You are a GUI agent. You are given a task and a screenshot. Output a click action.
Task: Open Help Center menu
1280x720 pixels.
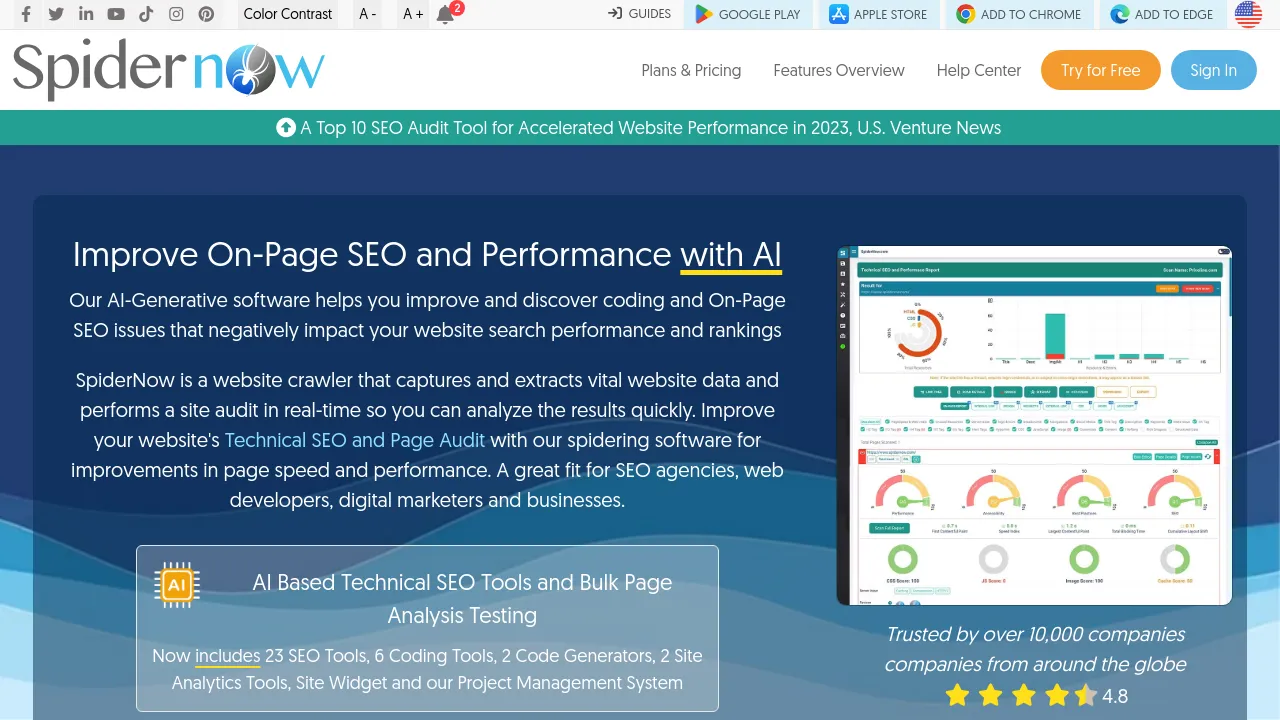pos(979,70)
